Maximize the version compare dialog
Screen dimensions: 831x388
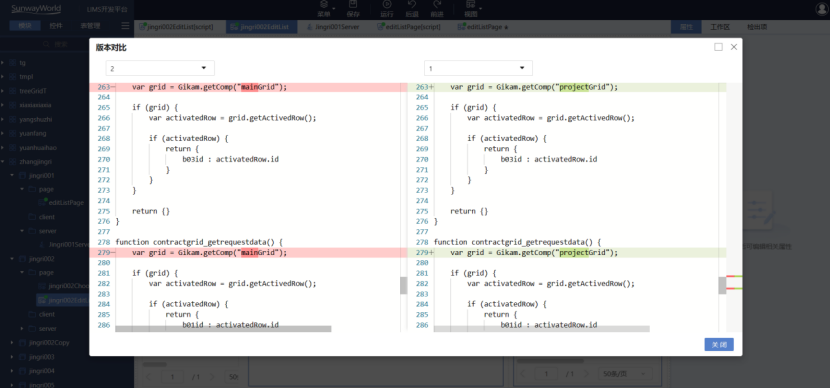point(718,47)
